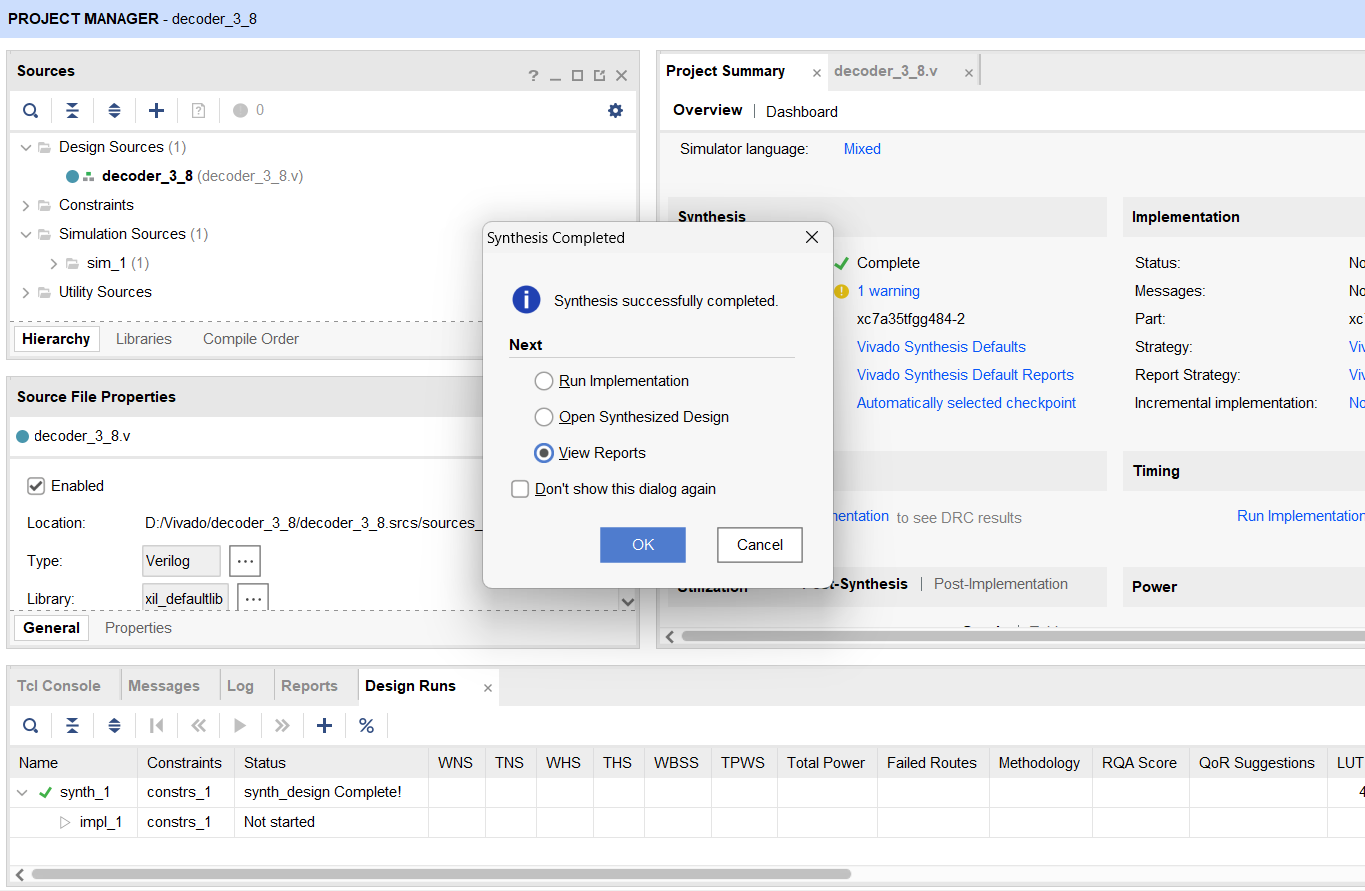
Task: Browse file Type with ellipsis button
Action: tap(245, 561)
